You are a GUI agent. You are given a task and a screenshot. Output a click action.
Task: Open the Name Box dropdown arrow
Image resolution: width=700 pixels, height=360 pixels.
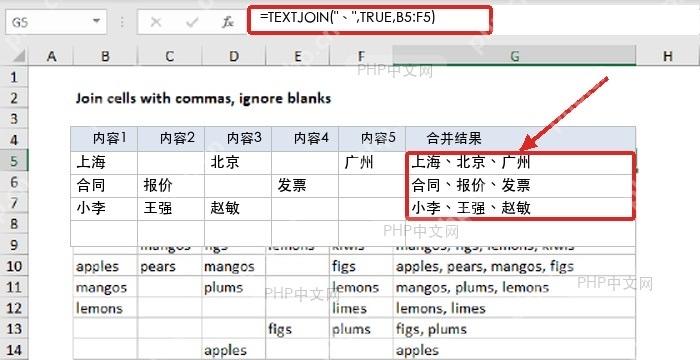pyautogui.click(x=96, y=21)
